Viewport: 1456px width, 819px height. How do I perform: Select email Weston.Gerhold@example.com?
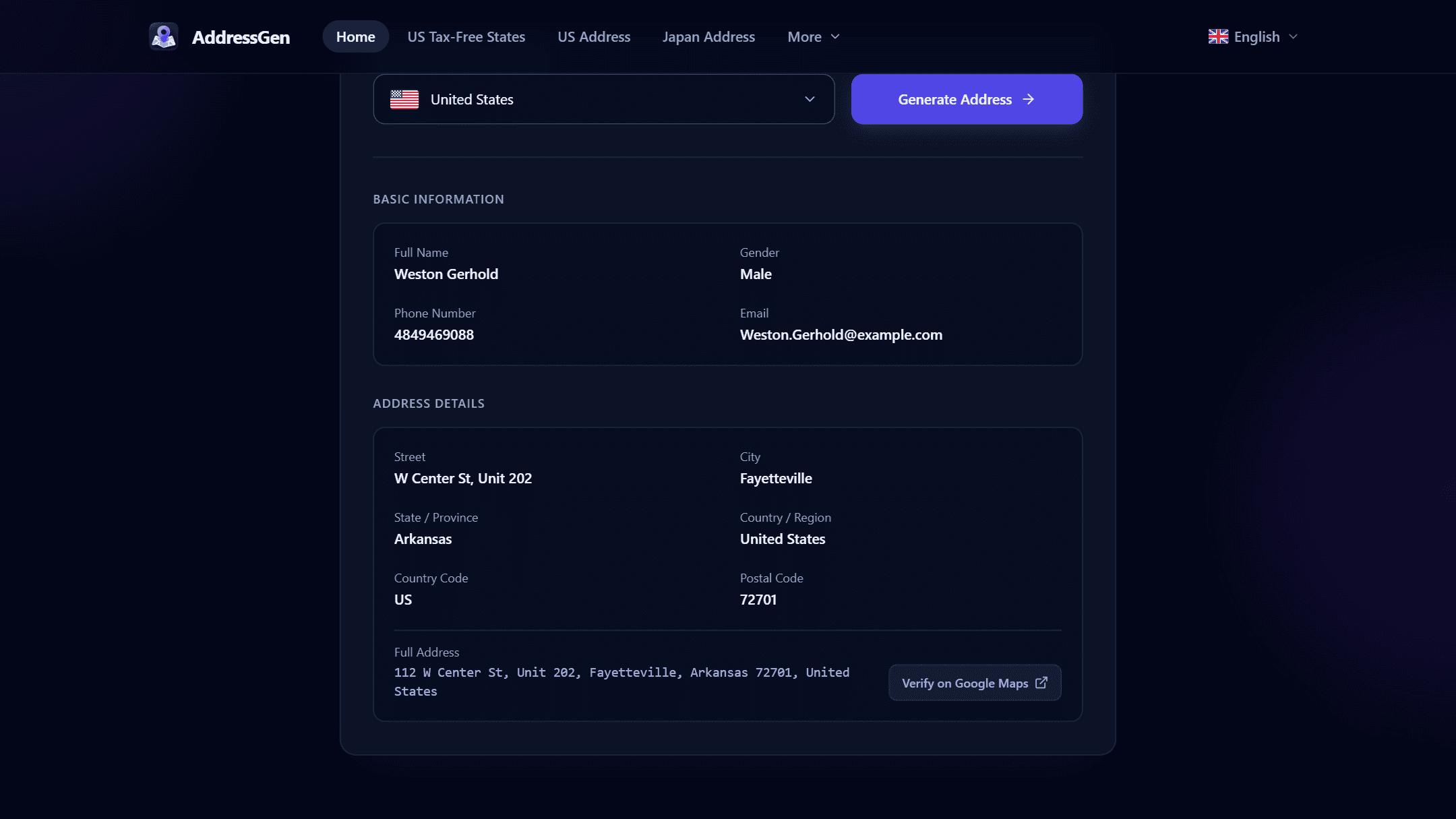(x=841, y=334)
